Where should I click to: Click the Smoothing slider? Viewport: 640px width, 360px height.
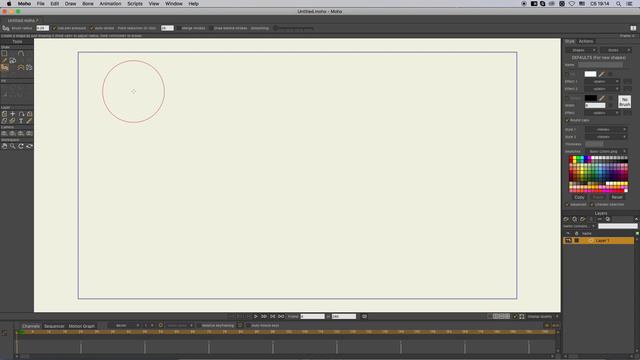pyautogui.click(x=294, y=28)
